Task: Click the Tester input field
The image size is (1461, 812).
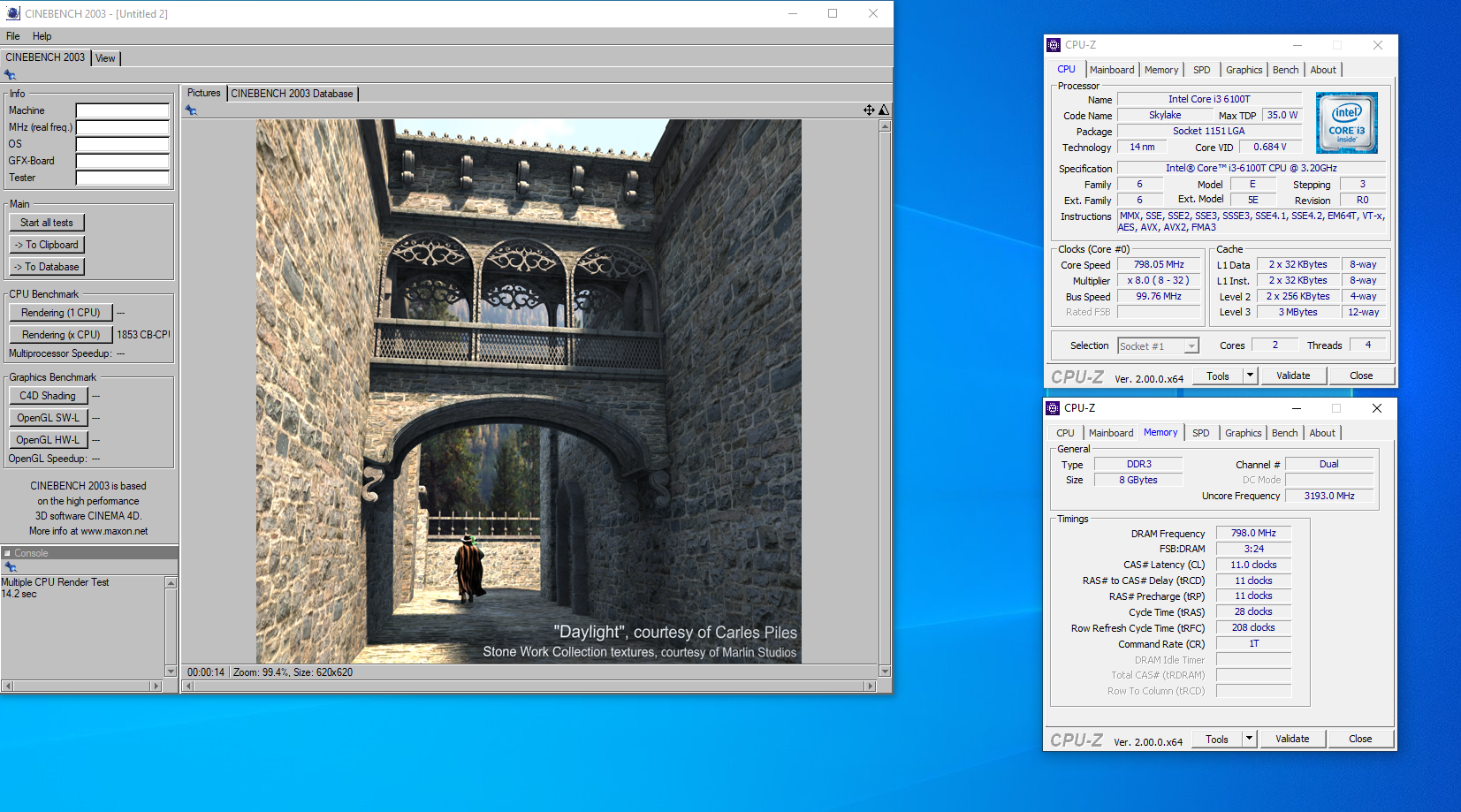Action: 122,178
